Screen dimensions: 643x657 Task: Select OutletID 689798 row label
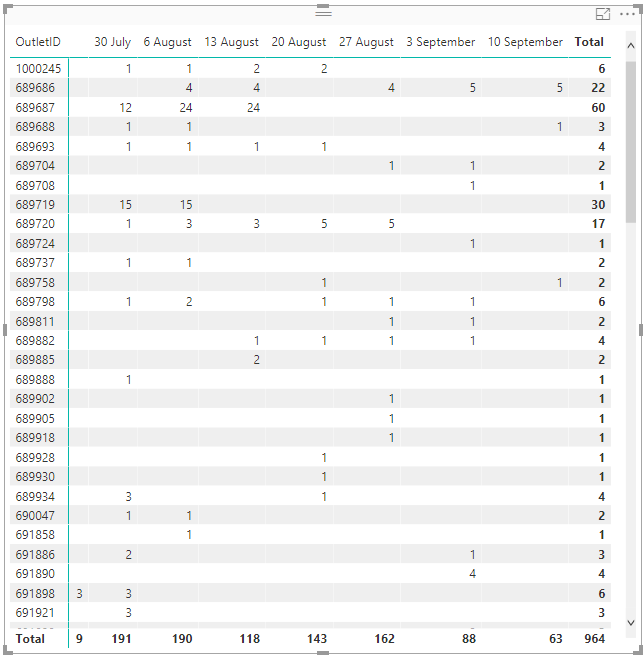point(35,302)
